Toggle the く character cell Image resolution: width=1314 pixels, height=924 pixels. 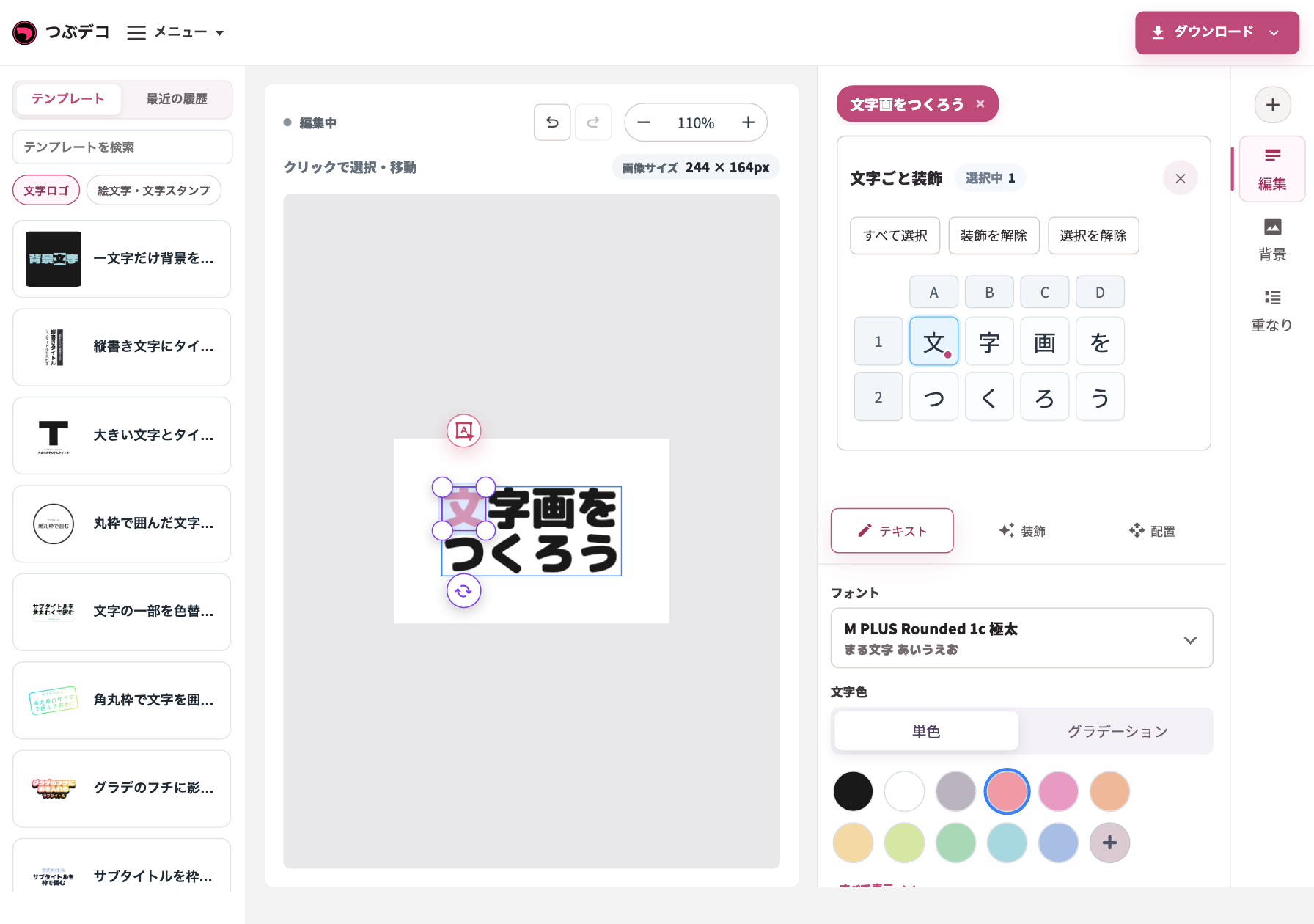tap(989, 397)
